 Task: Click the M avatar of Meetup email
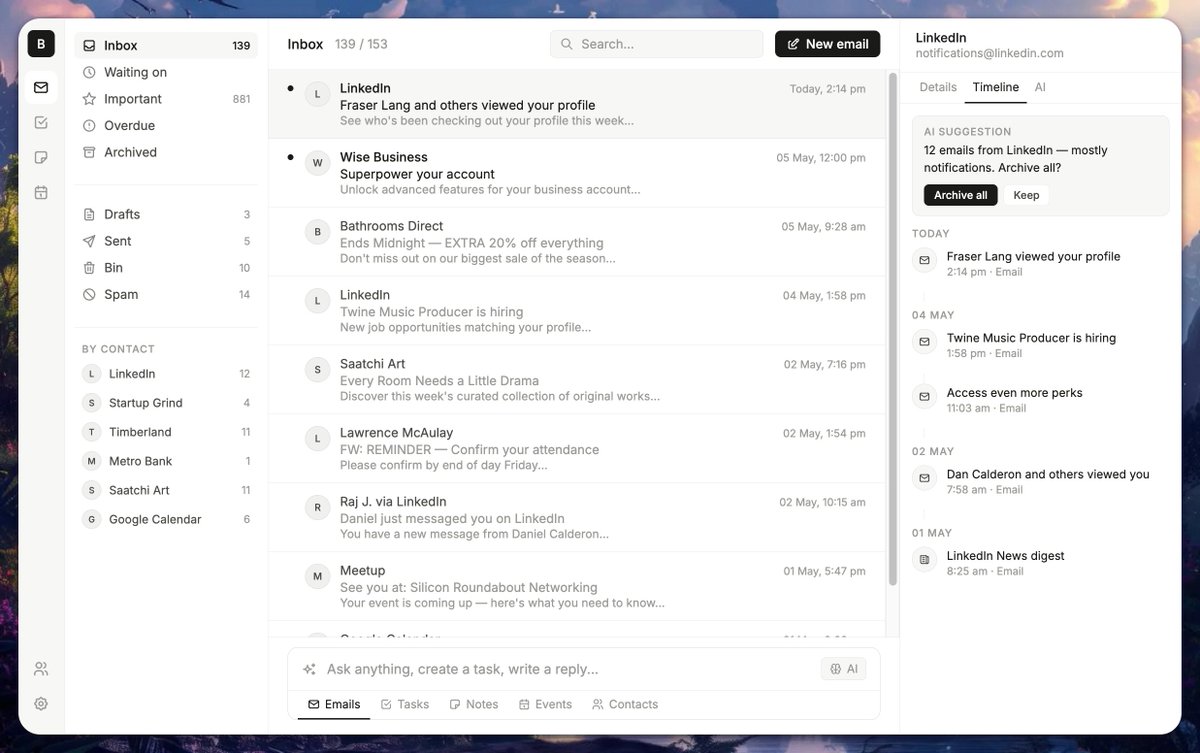click(317, 577)
